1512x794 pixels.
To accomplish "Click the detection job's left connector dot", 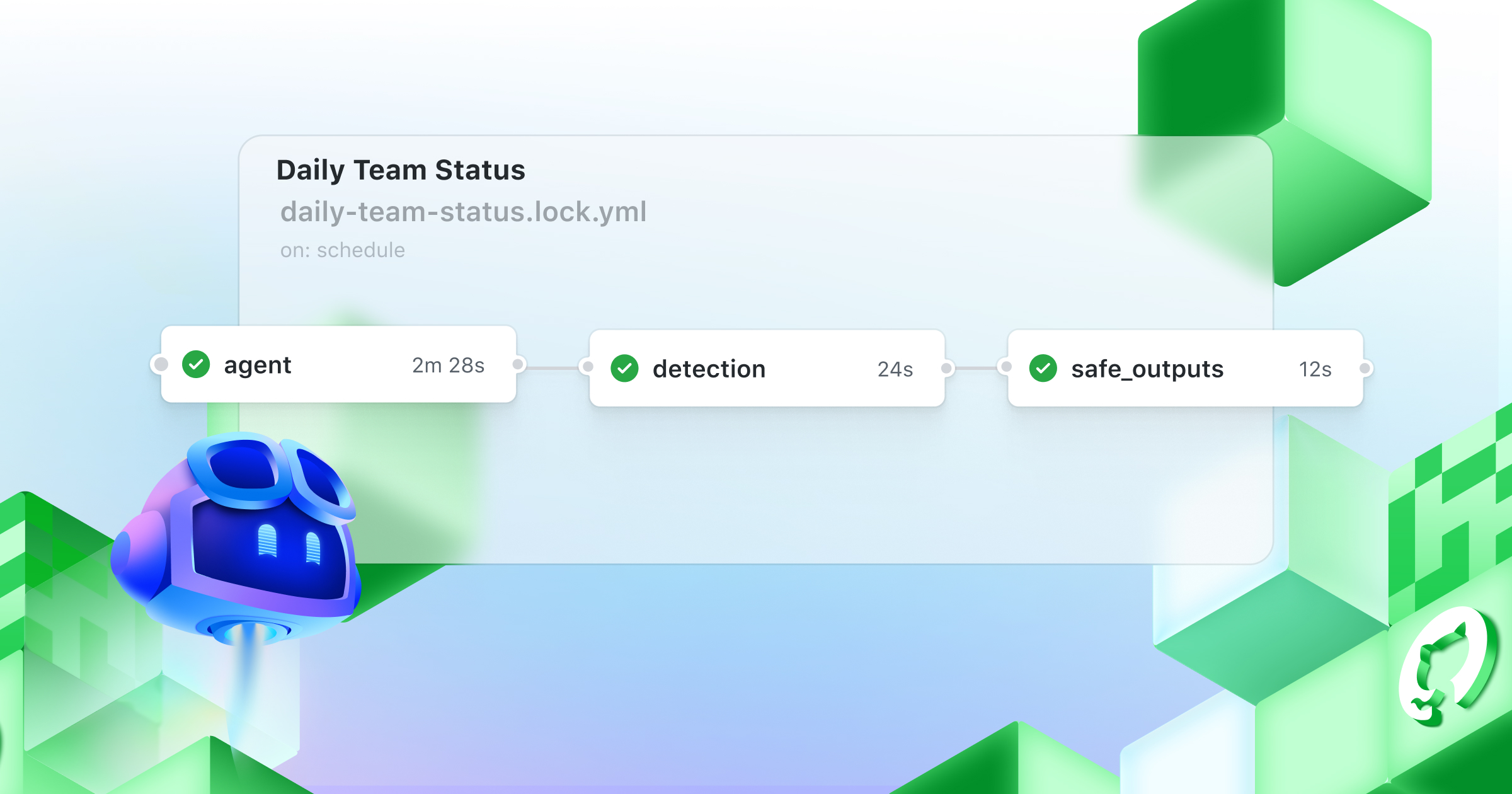I will 588,367.
